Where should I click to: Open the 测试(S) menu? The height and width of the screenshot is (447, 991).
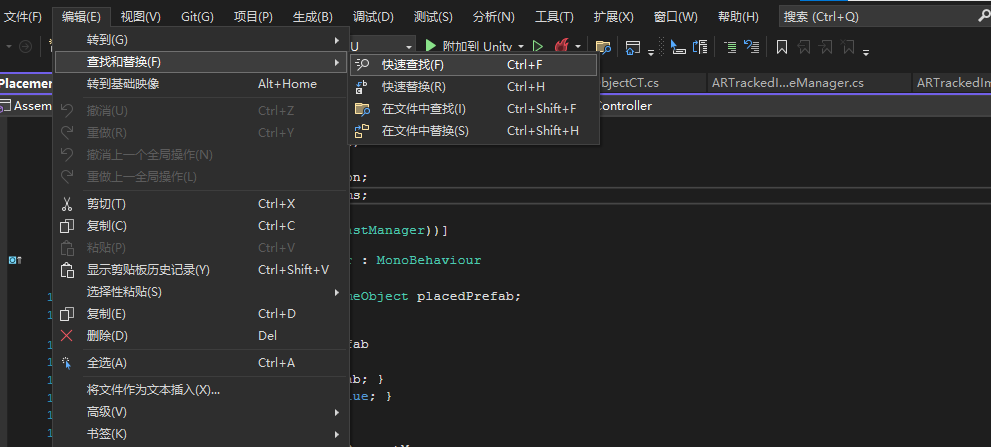433,17
